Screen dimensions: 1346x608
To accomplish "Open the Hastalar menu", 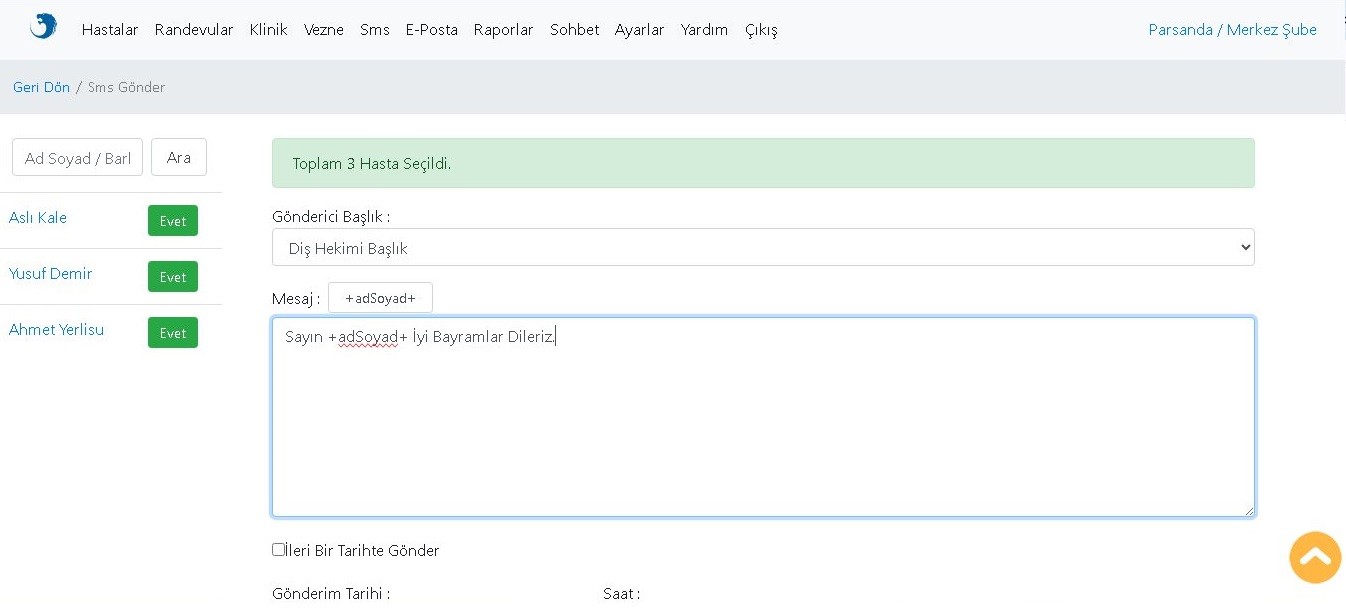I will coord(110,30).
